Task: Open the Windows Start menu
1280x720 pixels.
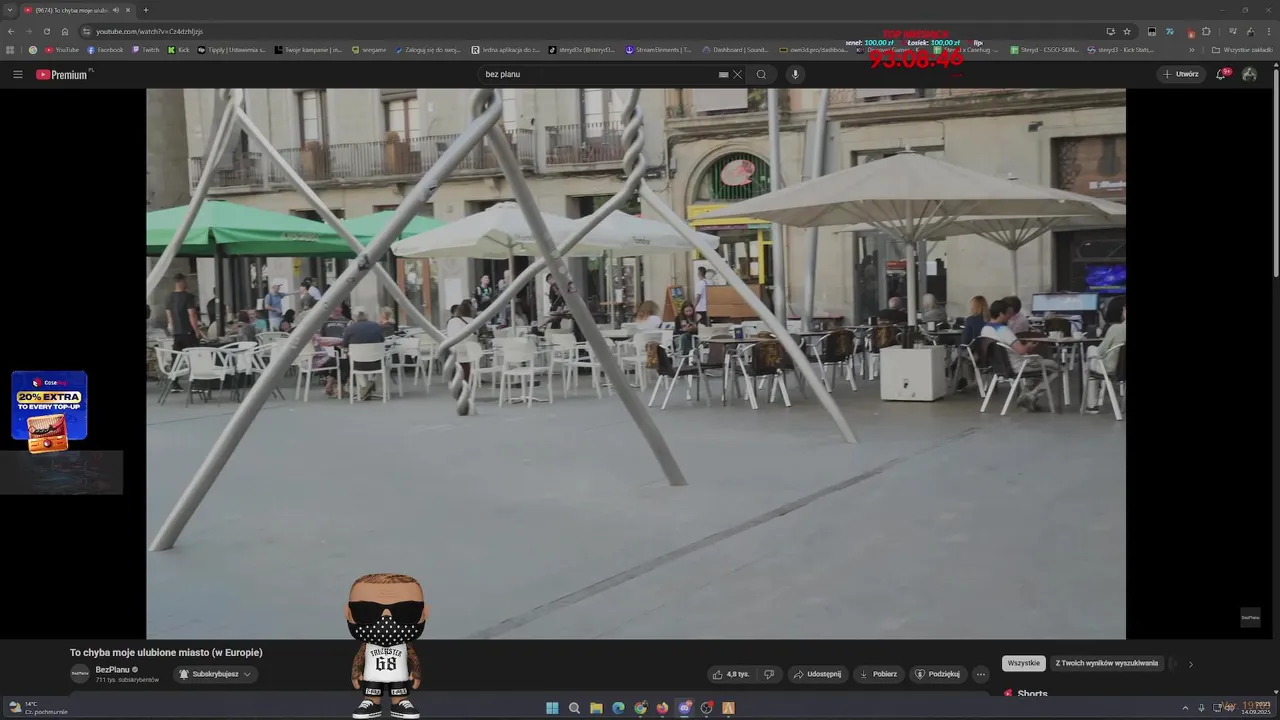Action: tap(552, 708)
